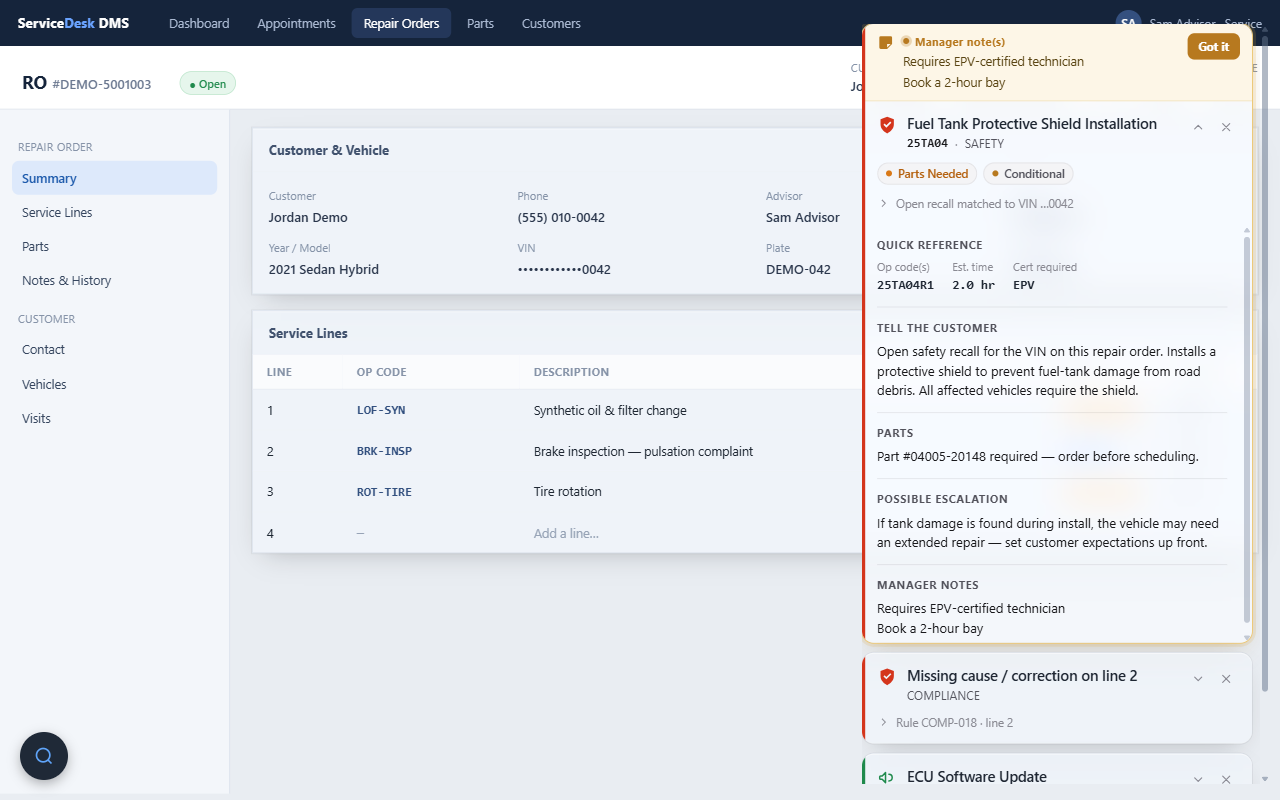
Task: Click the LINE column header
Action: pyautogui.click(x=279, y=372)
